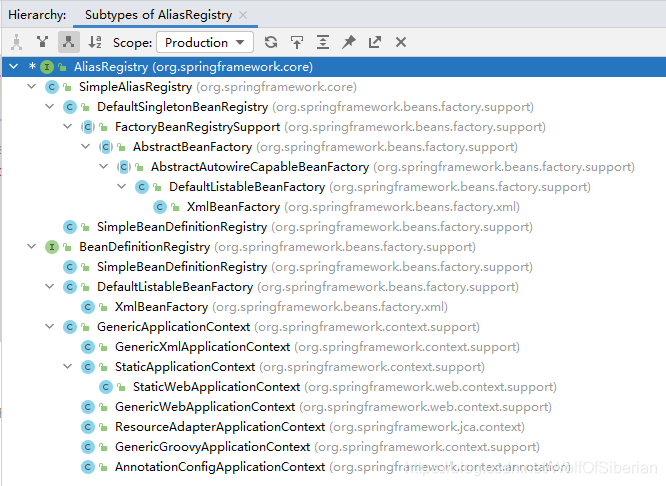The height and width of the screenshot is (486, 666).
Task: Select the BeanDefinitionRegistry name
Action: coord(144,246)
